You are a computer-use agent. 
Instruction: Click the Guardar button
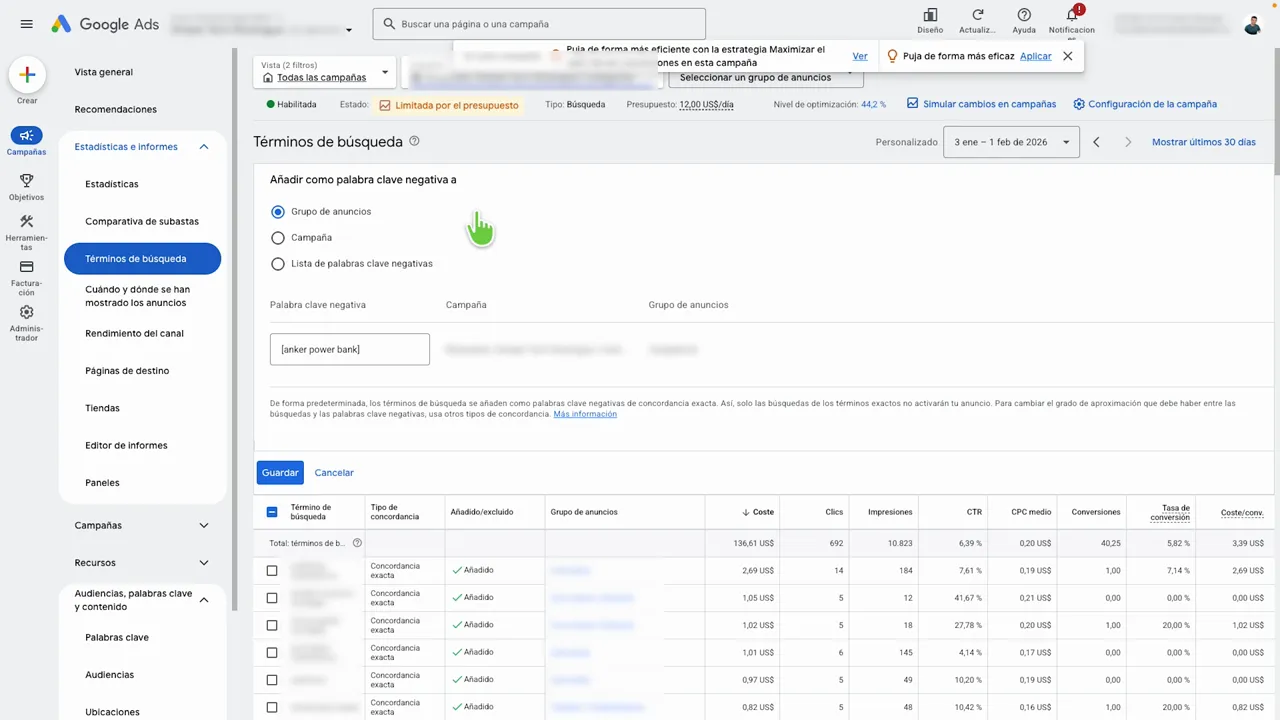coord(280,473)
